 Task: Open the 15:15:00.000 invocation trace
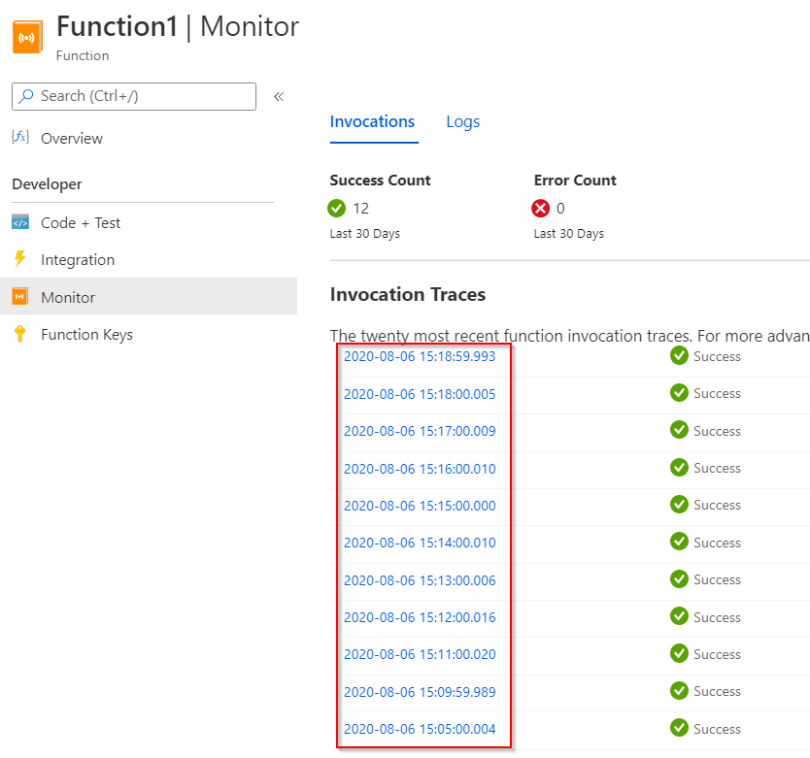[x=419, y=506]
